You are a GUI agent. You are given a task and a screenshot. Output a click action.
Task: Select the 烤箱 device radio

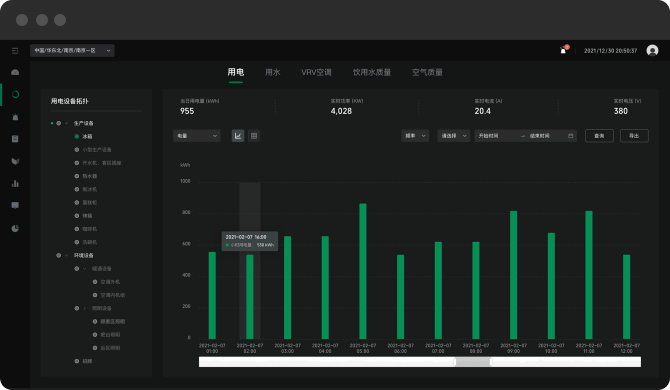tap(77, 216)
